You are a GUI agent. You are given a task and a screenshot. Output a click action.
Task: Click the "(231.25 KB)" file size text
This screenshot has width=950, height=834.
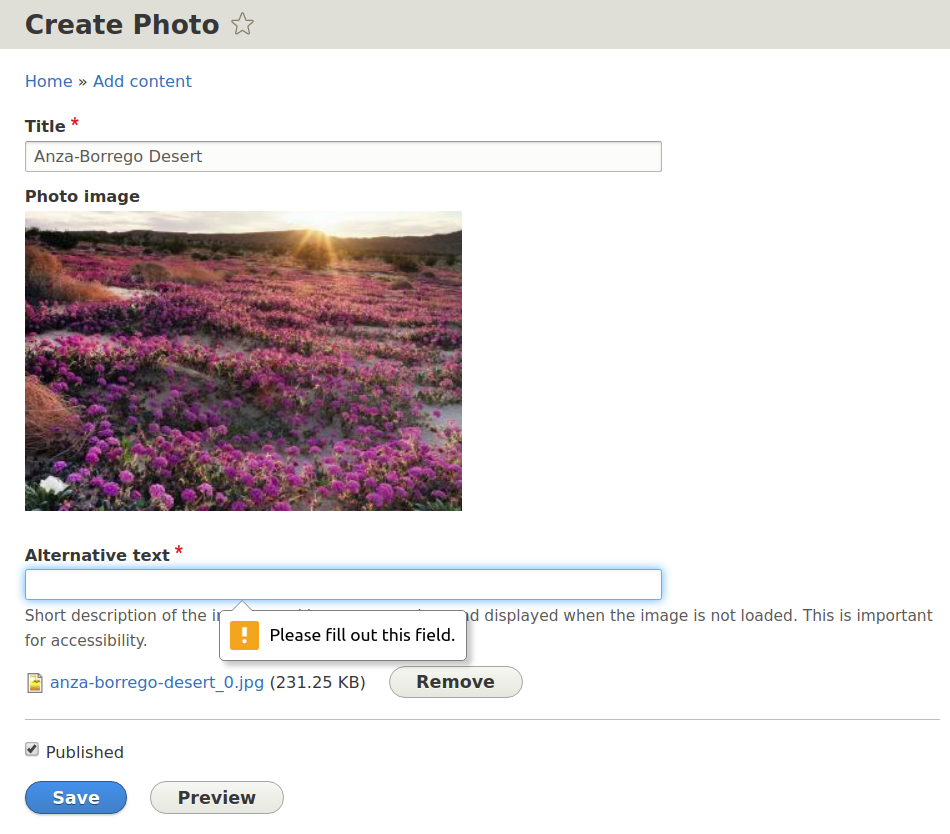tap(317, 683)
